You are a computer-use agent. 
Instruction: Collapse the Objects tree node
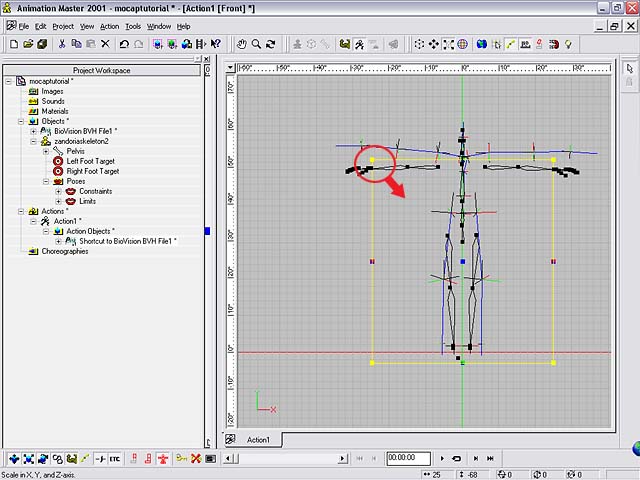(x=22, y=121)
